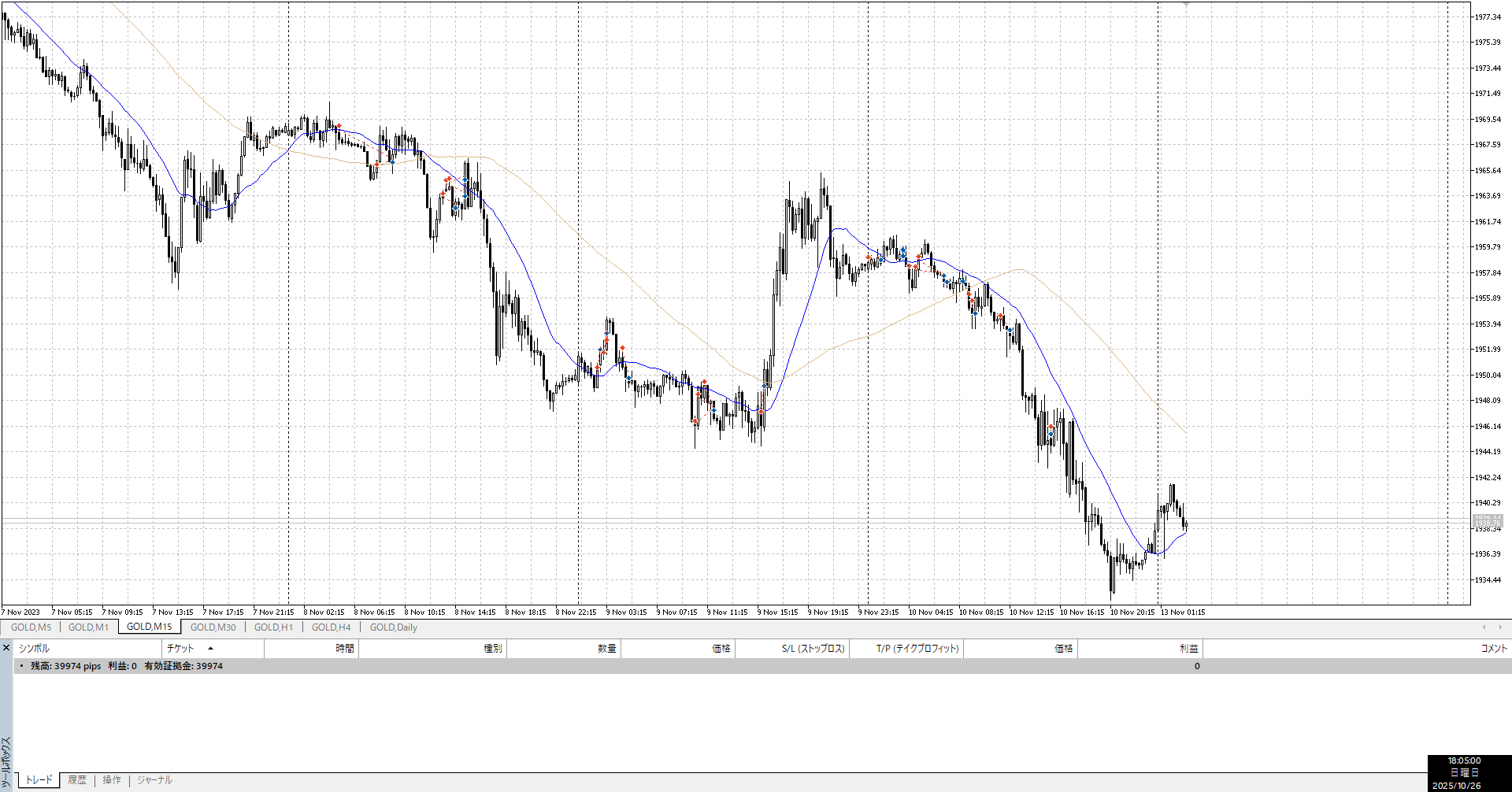Click the チケット column sort arrow
Screen dimensions: 1512x792
(x=210, y=648)
